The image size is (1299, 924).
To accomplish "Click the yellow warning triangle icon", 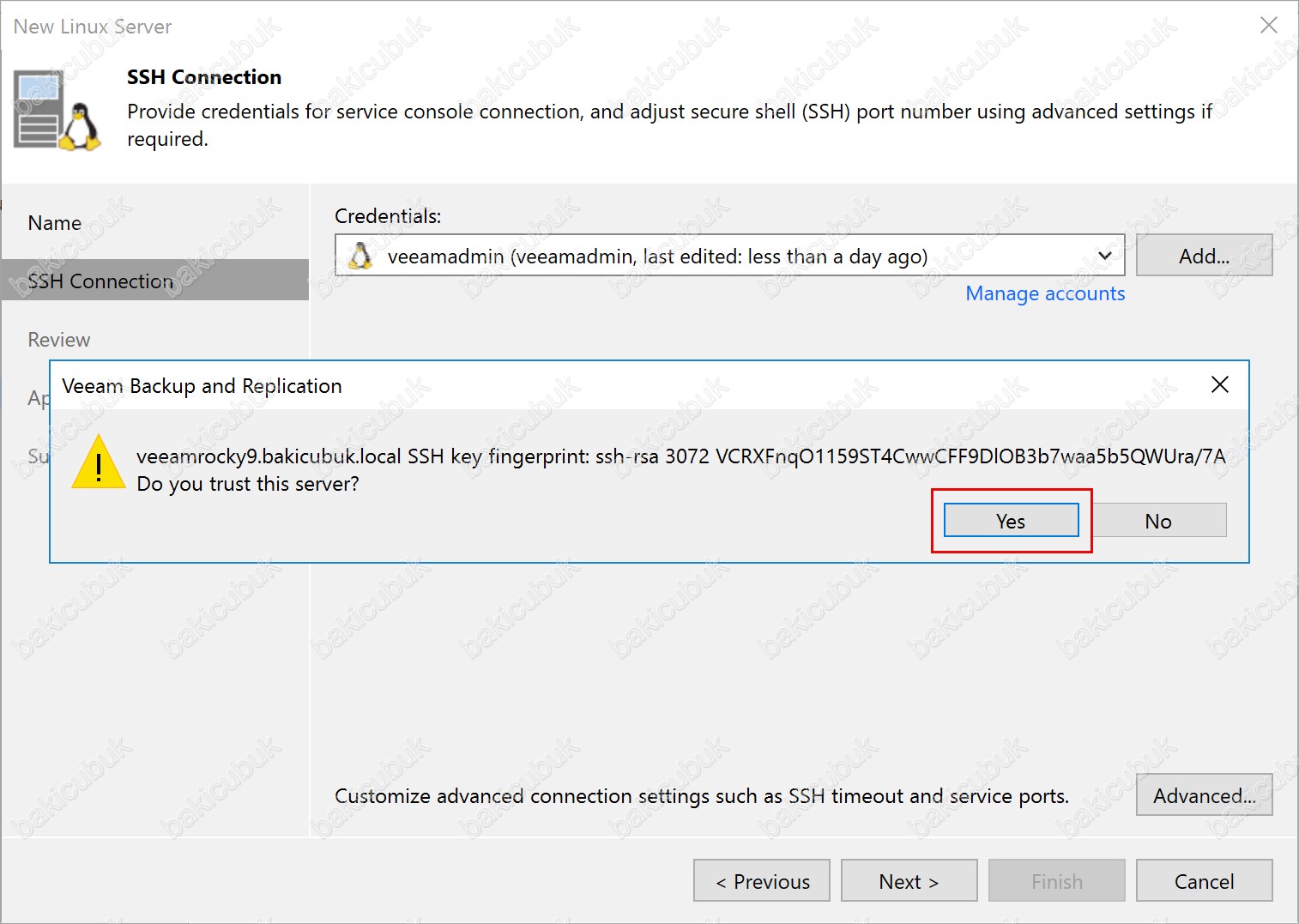I will [x=99, y=462].
